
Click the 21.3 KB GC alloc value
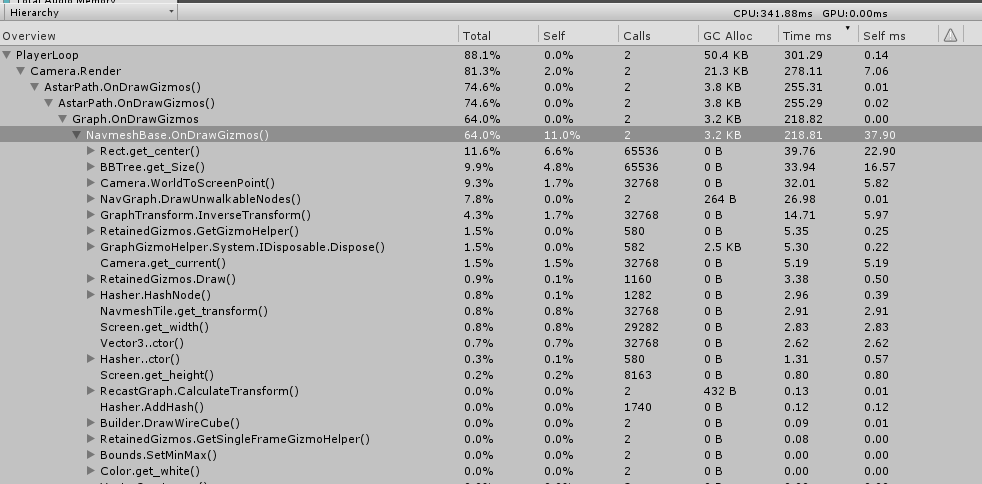coord(726,71)
